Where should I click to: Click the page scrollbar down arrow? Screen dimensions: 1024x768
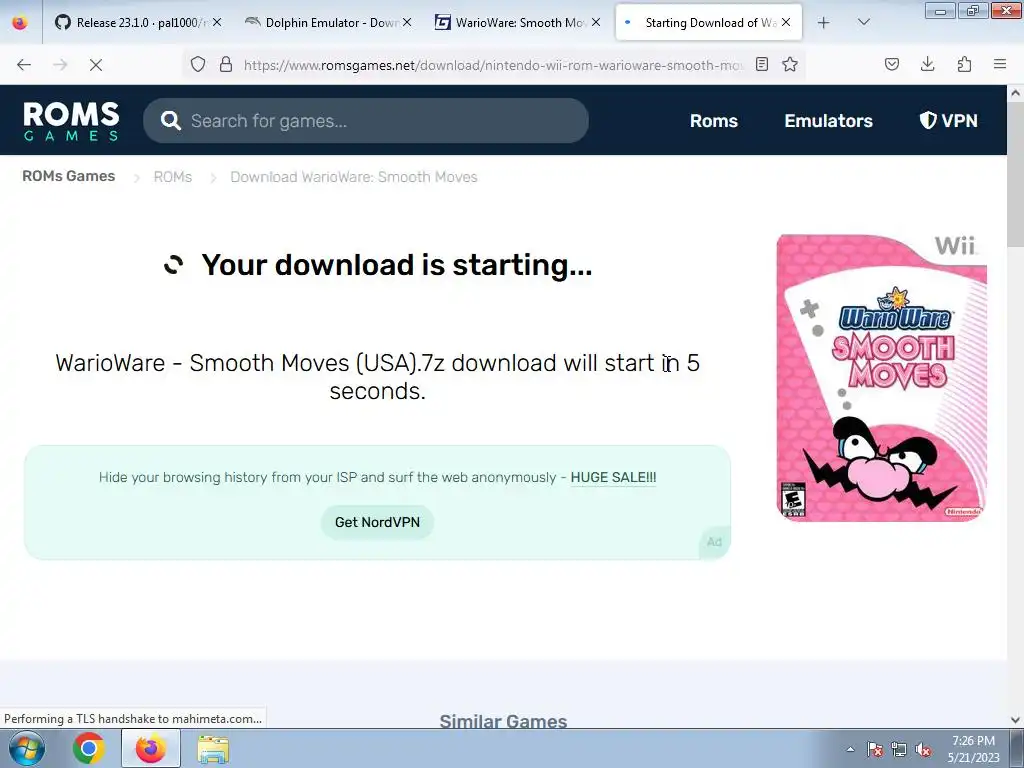point(1016,720)
